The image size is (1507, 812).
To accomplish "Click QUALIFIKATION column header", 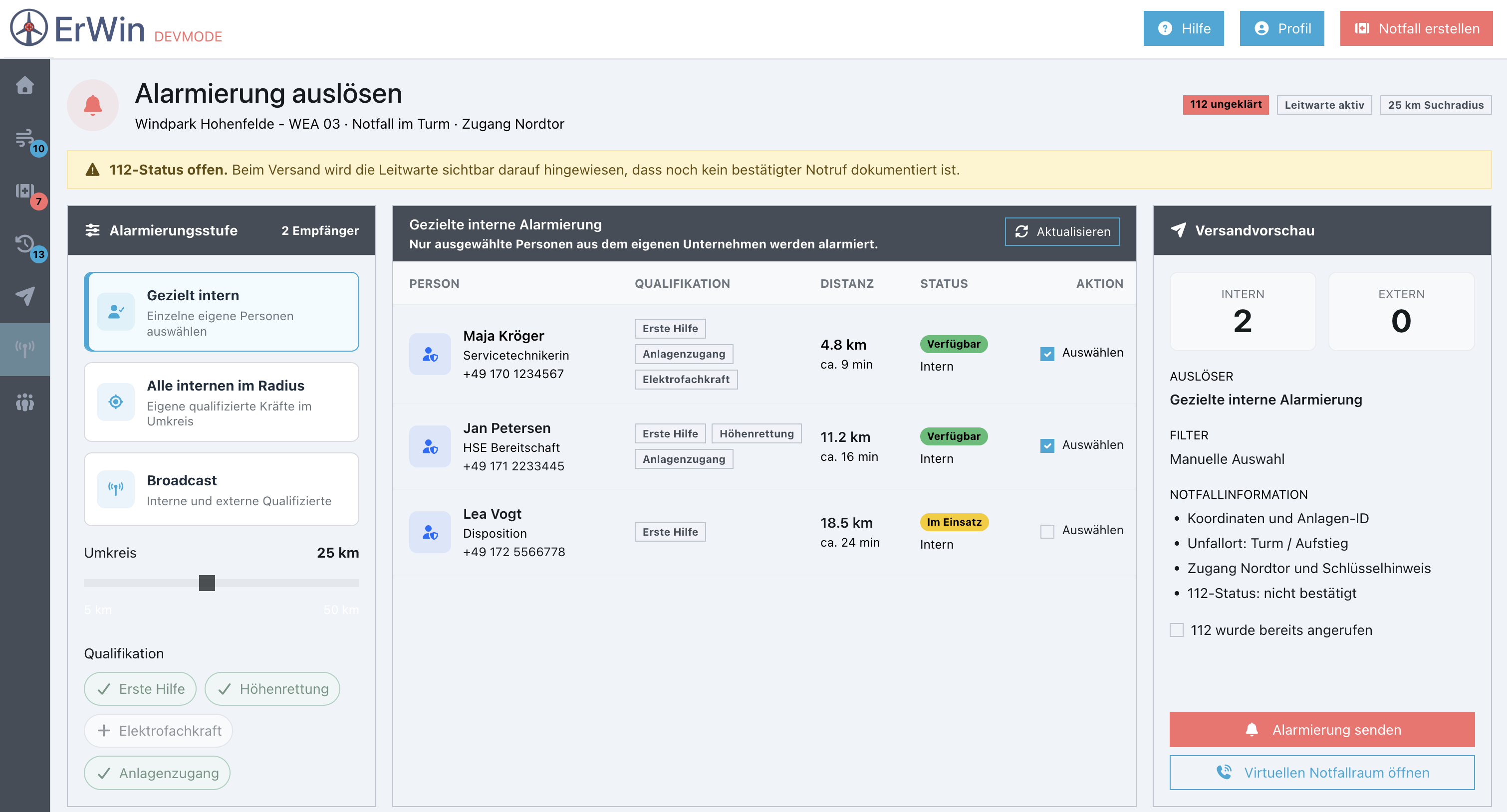I will point(682,283).
